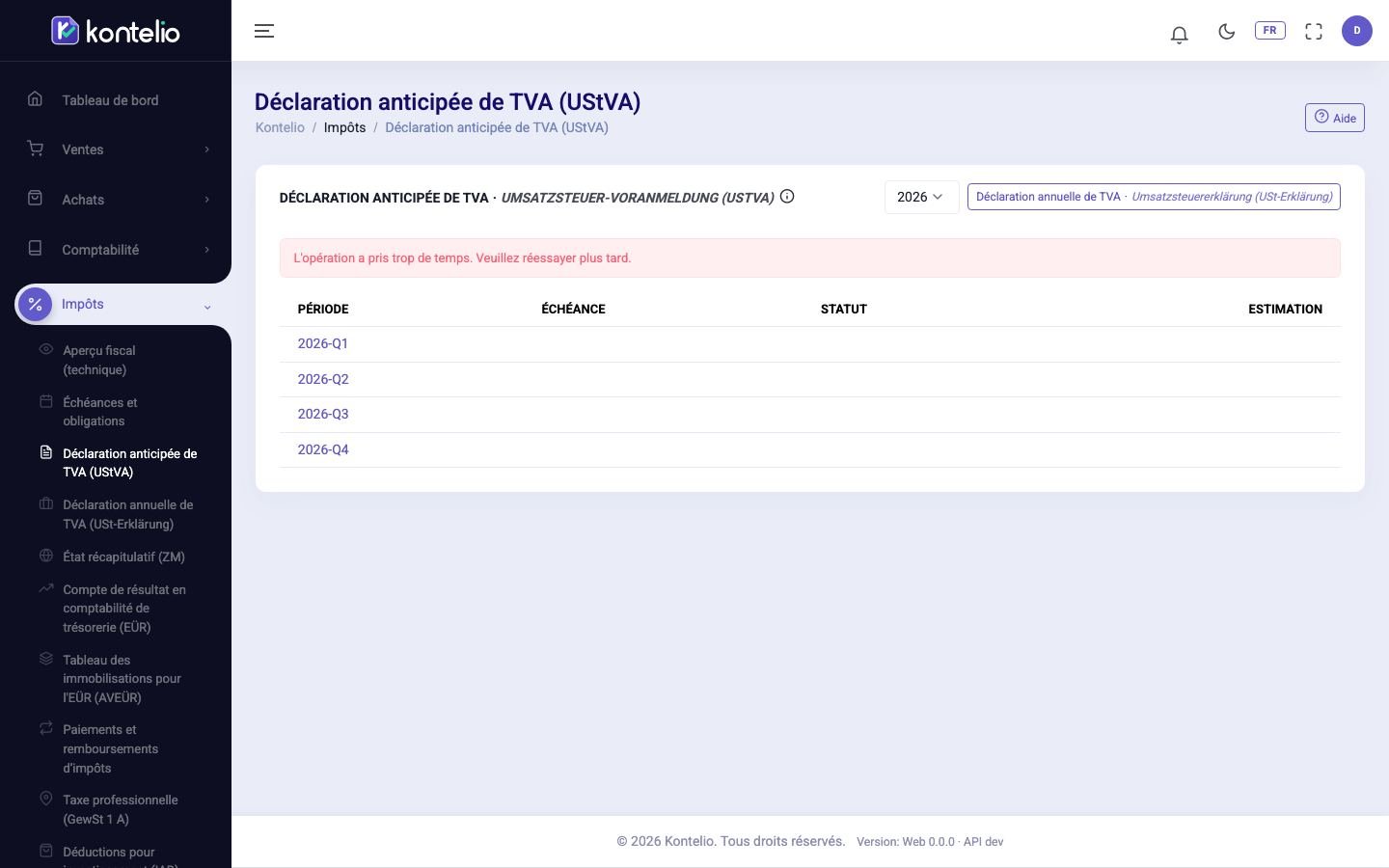Click the book icon beside Comptabilité
This screenshot has height=868, width=1389.
[36, 248]
